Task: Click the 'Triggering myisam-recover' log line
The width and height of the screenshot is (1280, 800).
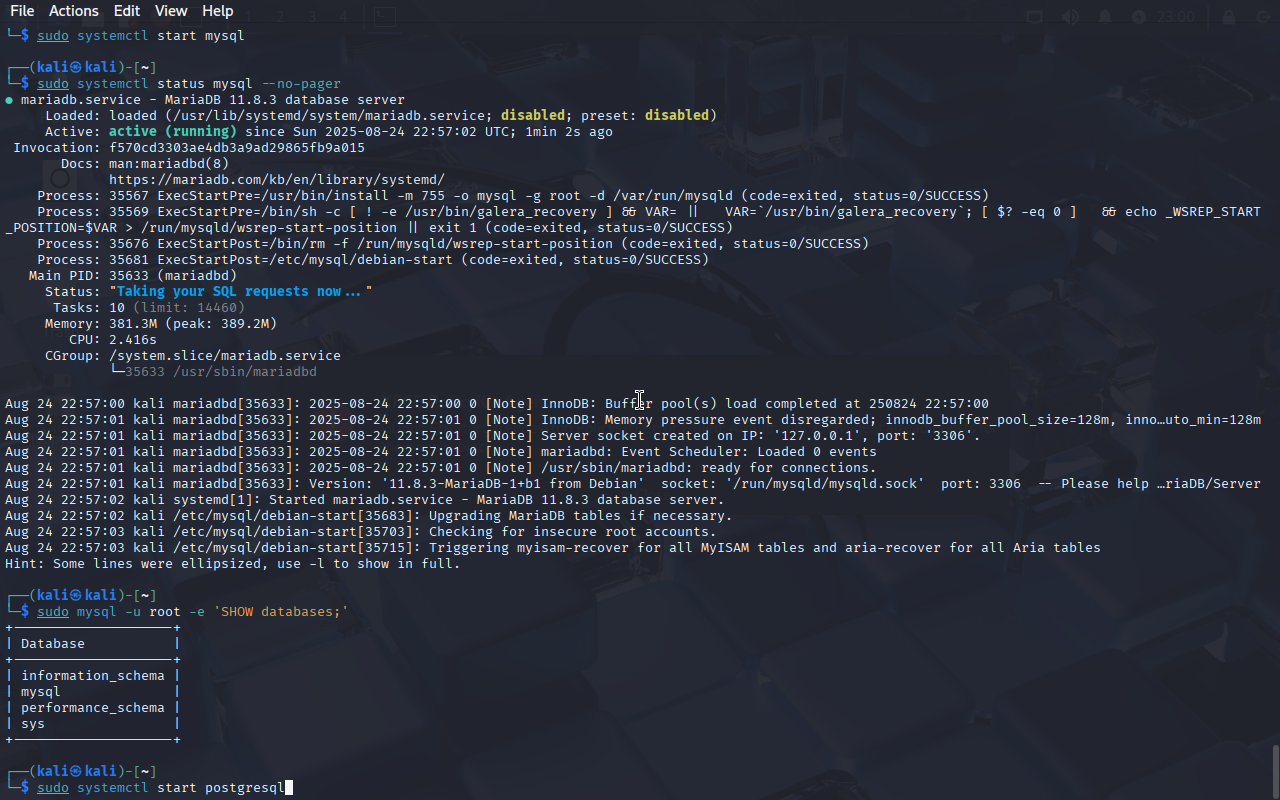Action: (x=553, y=548)
